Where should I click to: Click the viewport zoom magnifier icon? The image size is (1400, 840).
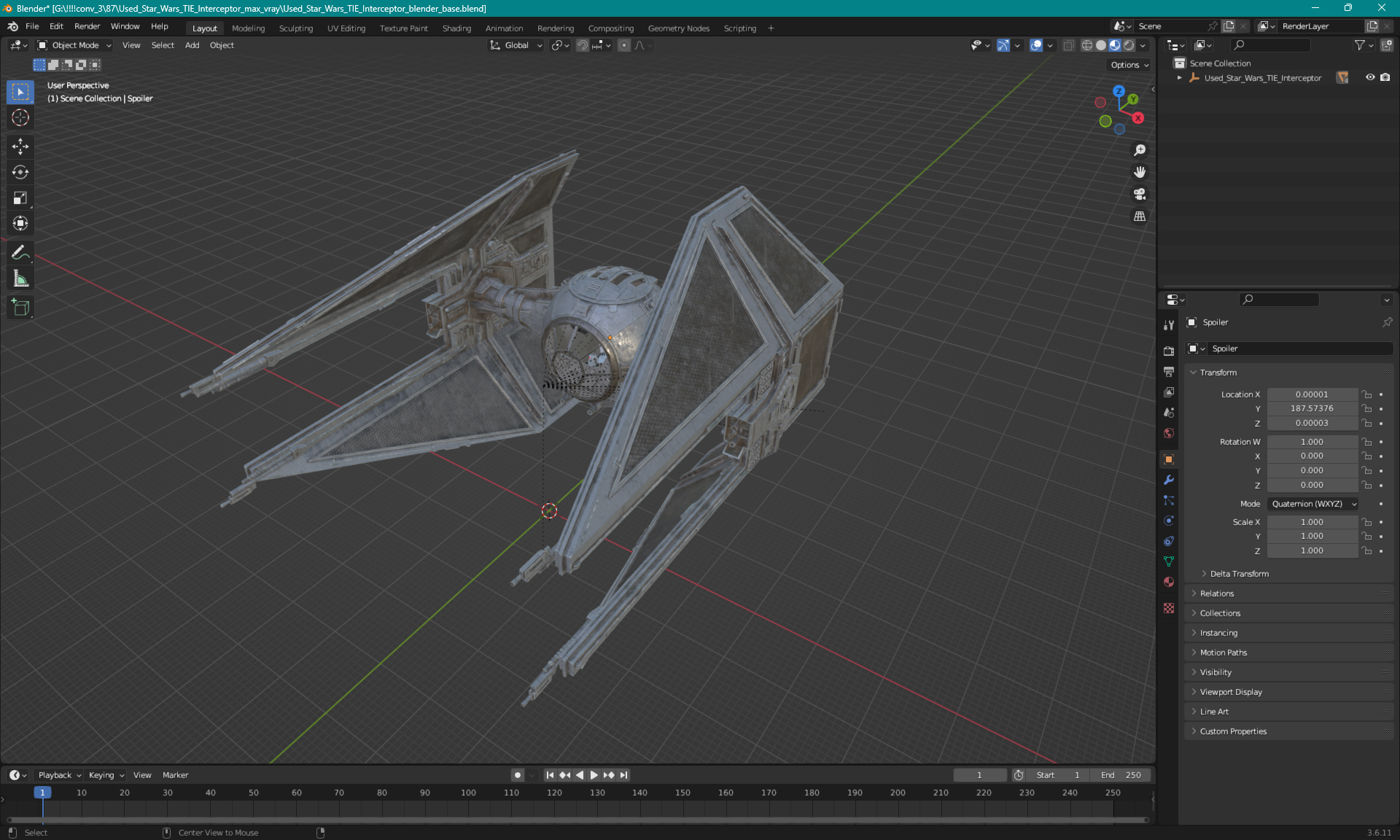coord(1140,150)
